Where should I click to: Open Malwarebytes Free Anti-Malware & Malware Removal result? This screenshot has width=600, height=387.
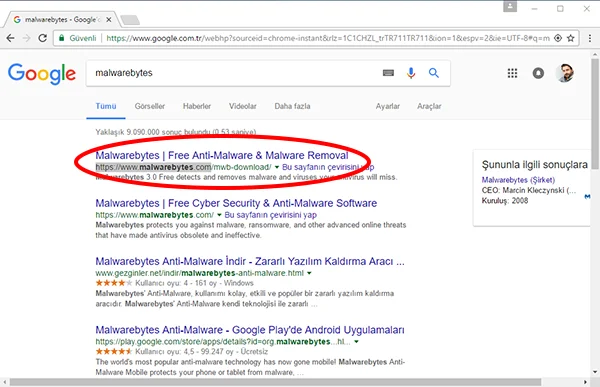click(x=222, y=155)
